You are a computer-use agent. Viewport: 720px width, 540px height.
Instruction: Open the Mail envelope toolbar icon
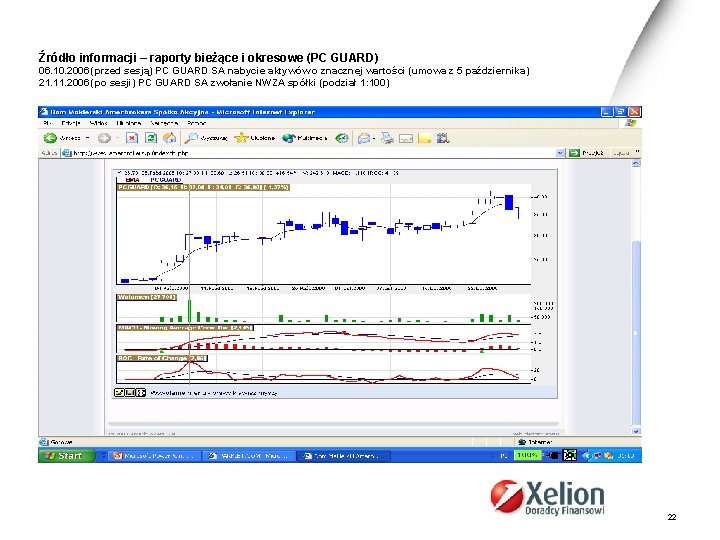[x=364, y=138]
